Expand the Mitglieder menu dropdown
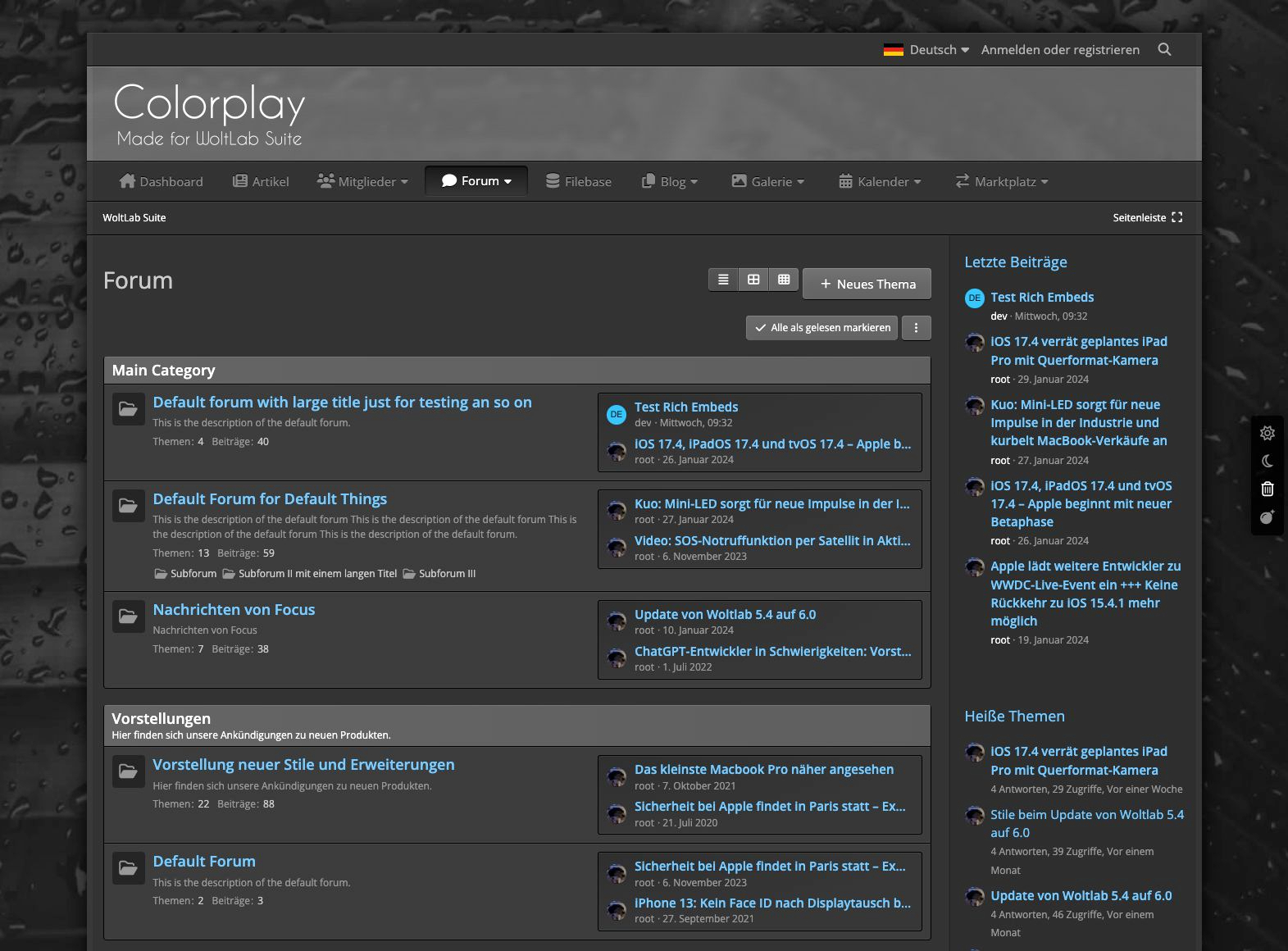The width and height of the screenshot is (1288, 951). [x=362, y=182]
